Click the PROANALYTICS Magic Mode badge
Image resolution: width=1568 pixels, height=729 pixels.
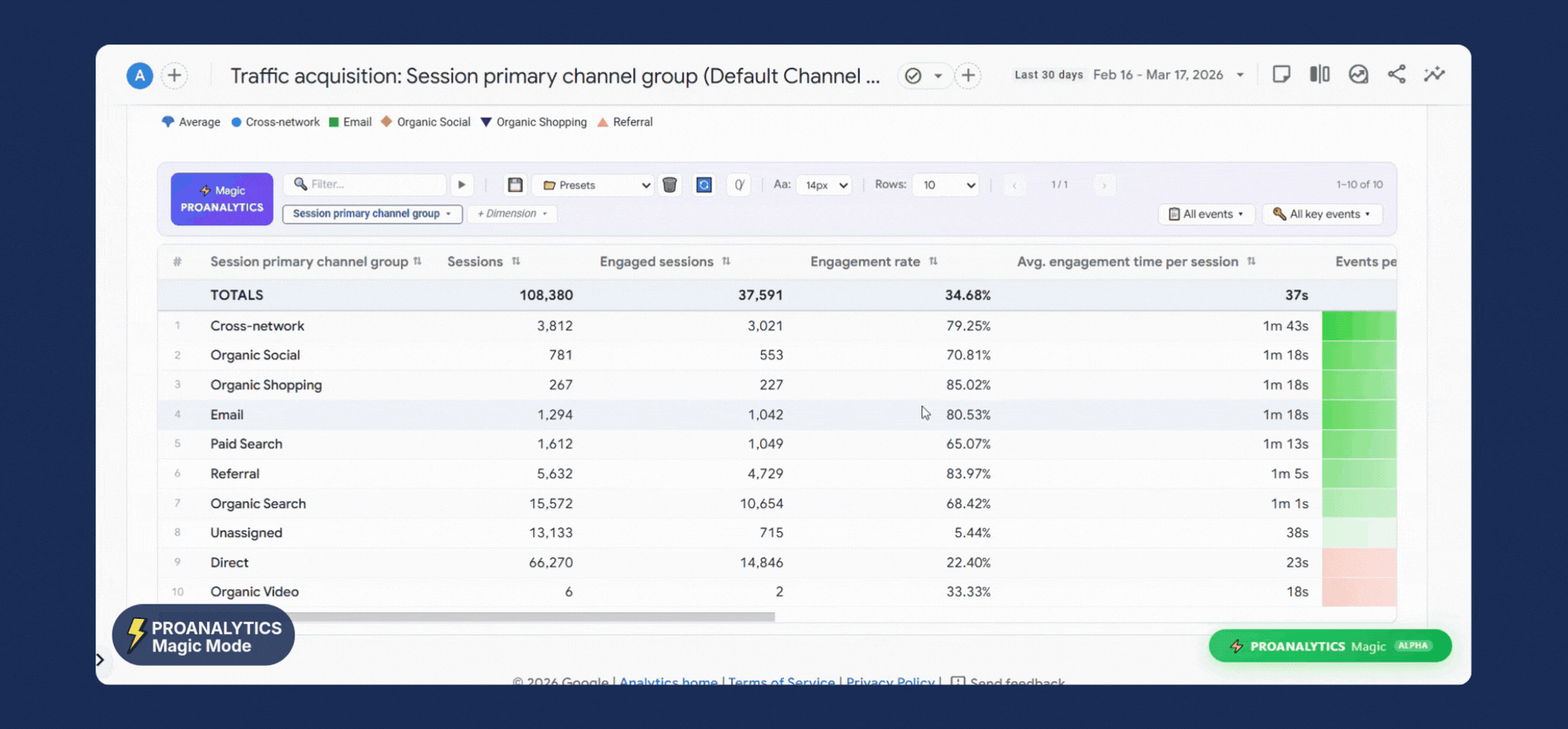(203, 635)
